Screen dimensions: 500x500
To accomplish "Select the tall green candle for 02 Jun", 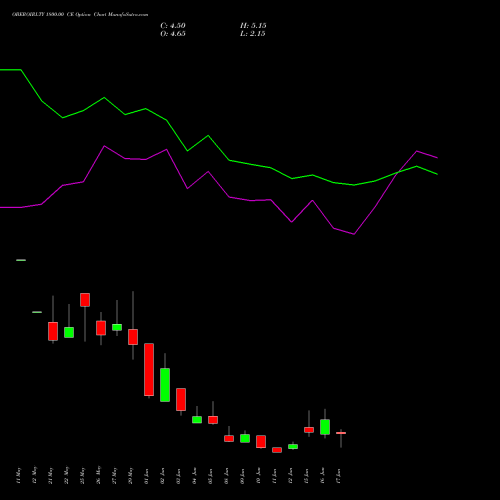I will (x=165, y=385).
